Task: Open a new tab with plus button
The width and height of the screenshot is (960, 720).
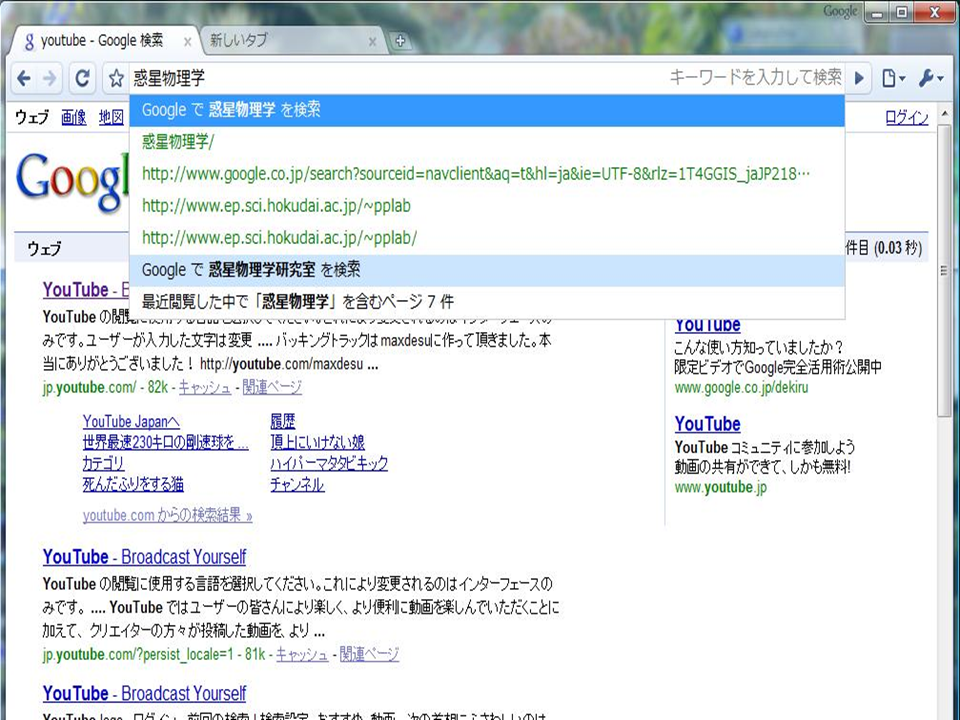Action: point(400,41)
